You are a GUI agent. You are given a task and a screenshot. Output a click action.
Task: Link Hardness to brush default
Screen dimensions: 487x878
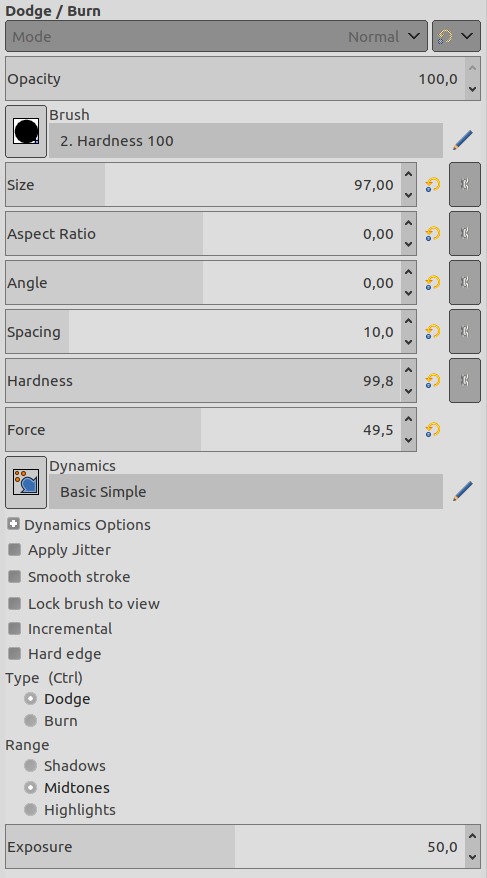pyautogui.click(x=465, y=381)
